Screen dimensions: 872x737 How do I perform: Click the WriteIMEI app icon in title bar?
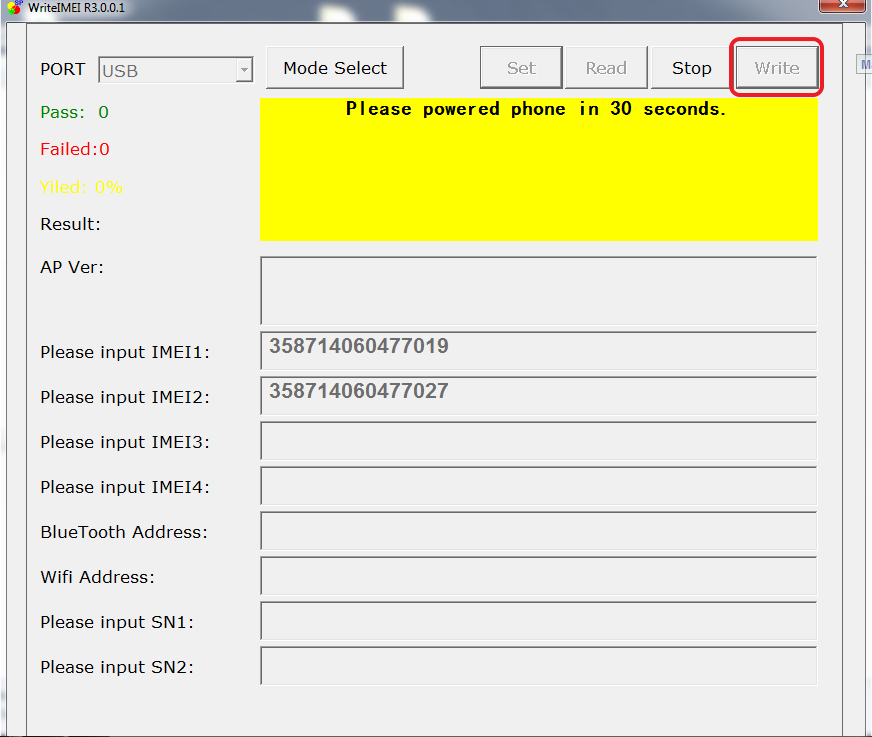(15, 7)
